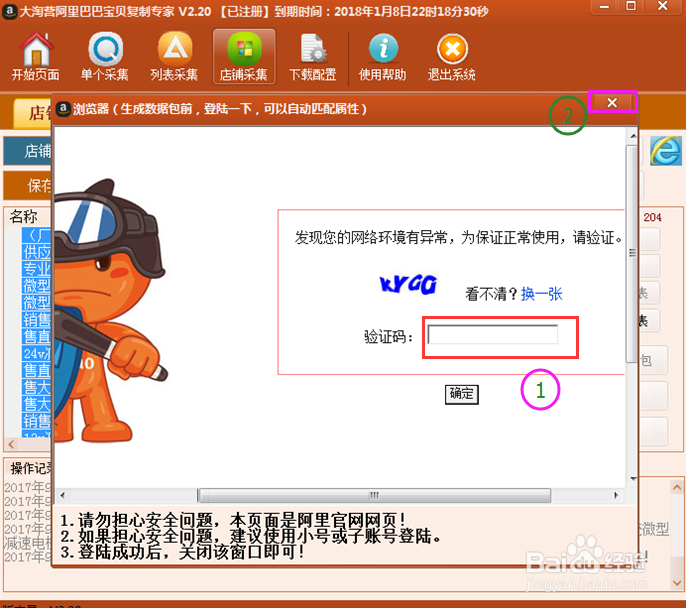Click the 退出系统 exit icon

[452, 57]
